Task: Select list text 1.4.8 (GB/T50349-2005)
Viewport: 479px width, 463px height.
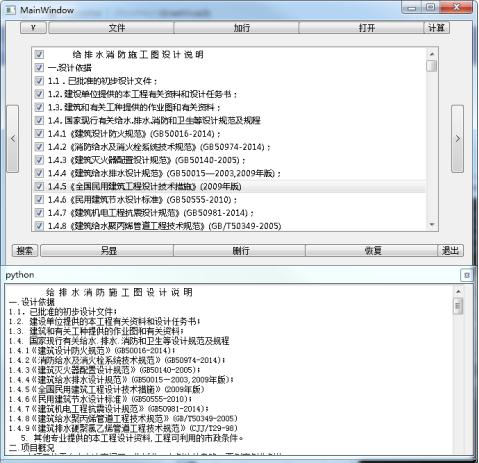Action: coord(164,226)
